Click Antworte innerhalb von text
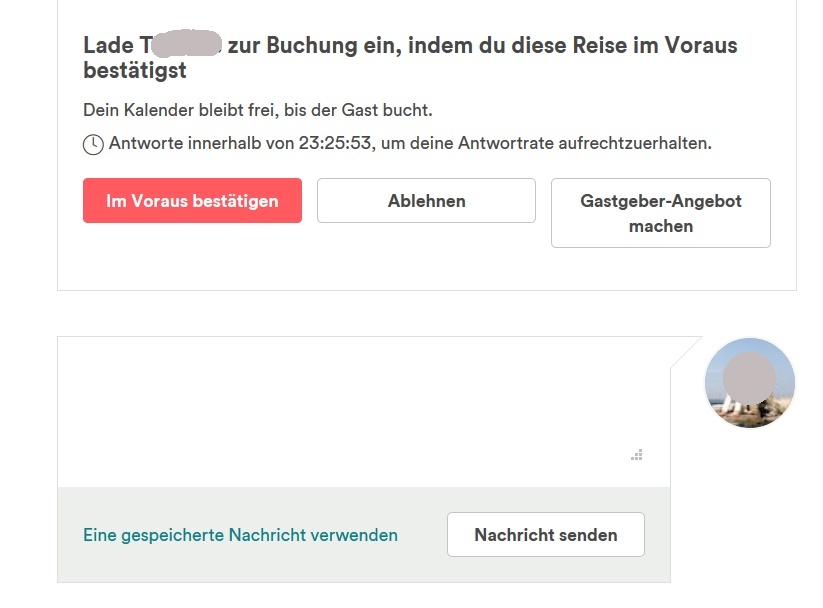The image size is (823, 608). [x=201, y=143]
